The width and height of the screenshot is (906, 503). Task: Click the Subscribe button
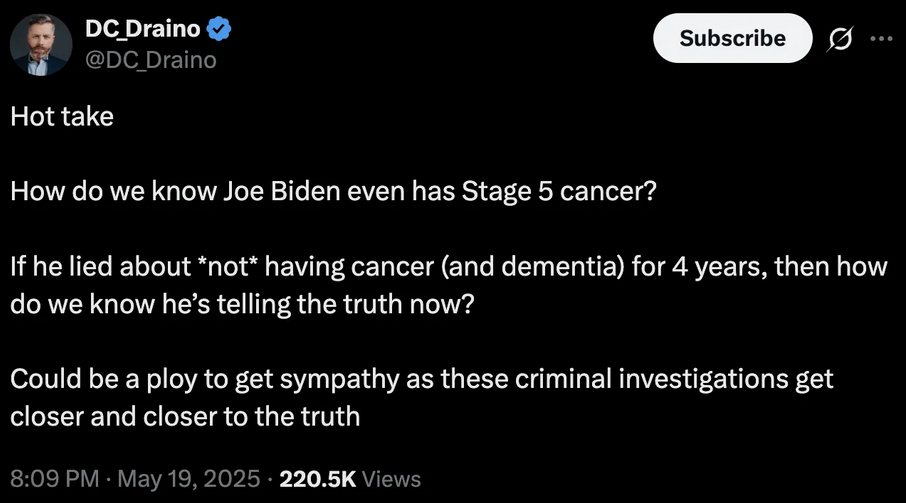coord(732,38)
